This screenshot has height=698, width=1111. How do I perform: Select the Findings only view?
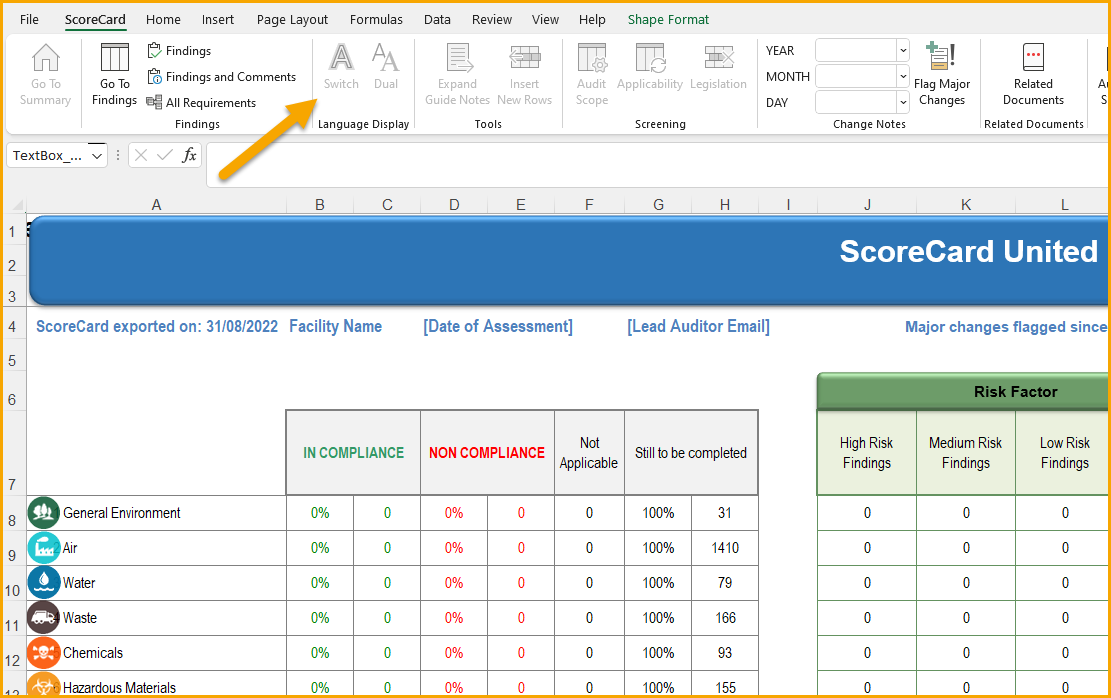[179, 51]
